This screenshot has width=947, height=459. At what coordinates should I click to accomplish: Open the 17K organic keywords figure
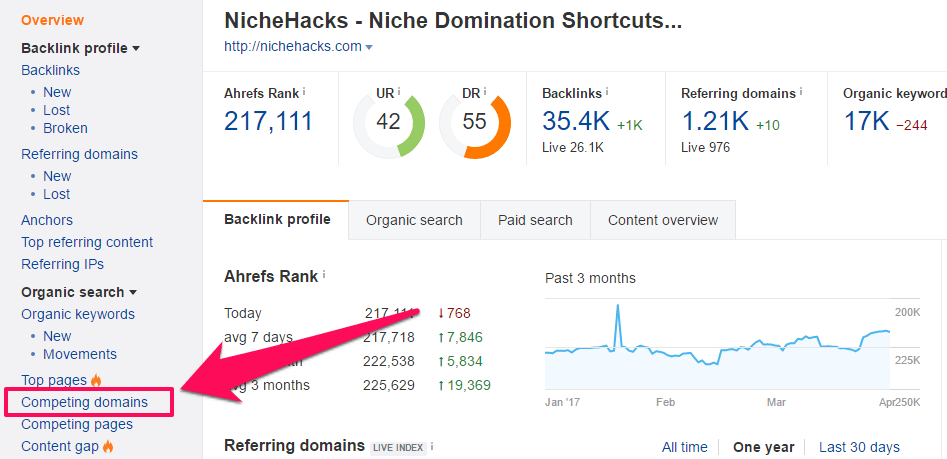pos(866,121)
